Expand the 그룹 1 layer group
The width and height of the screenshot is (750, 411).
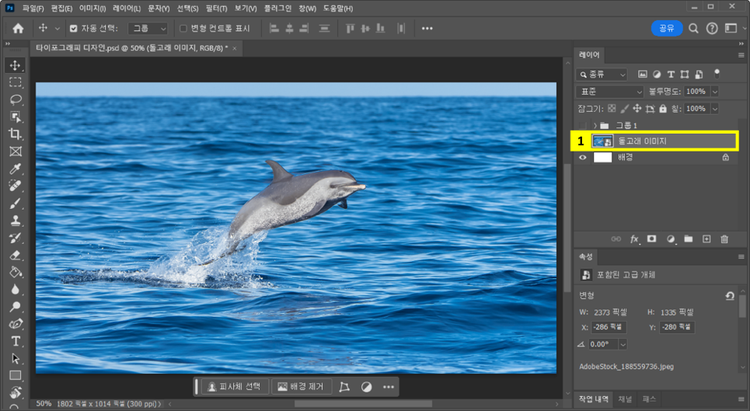click(x=594, y=124)
